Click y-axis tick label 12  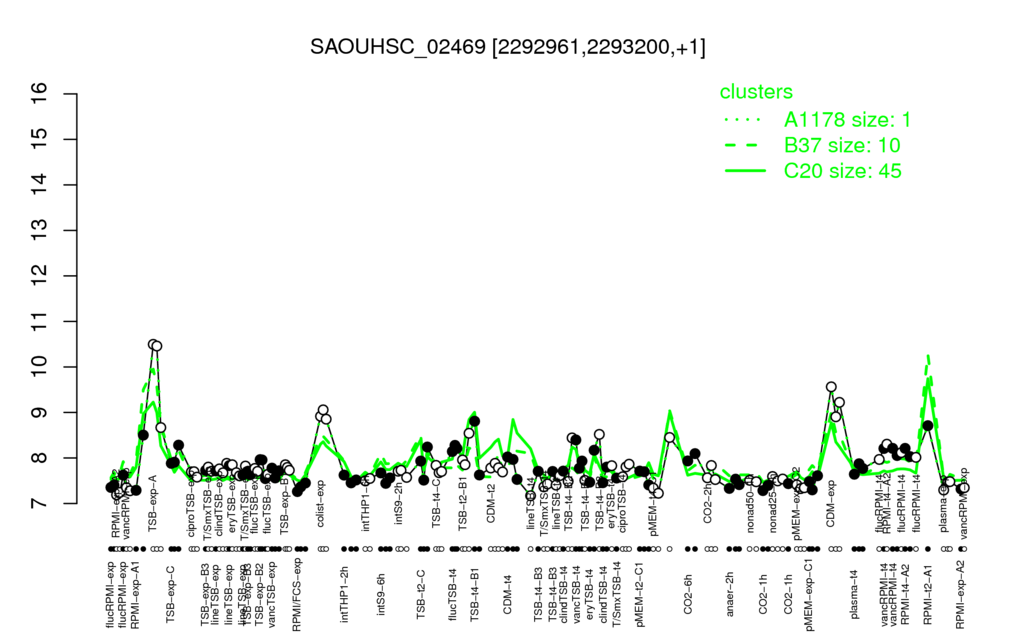39,276
